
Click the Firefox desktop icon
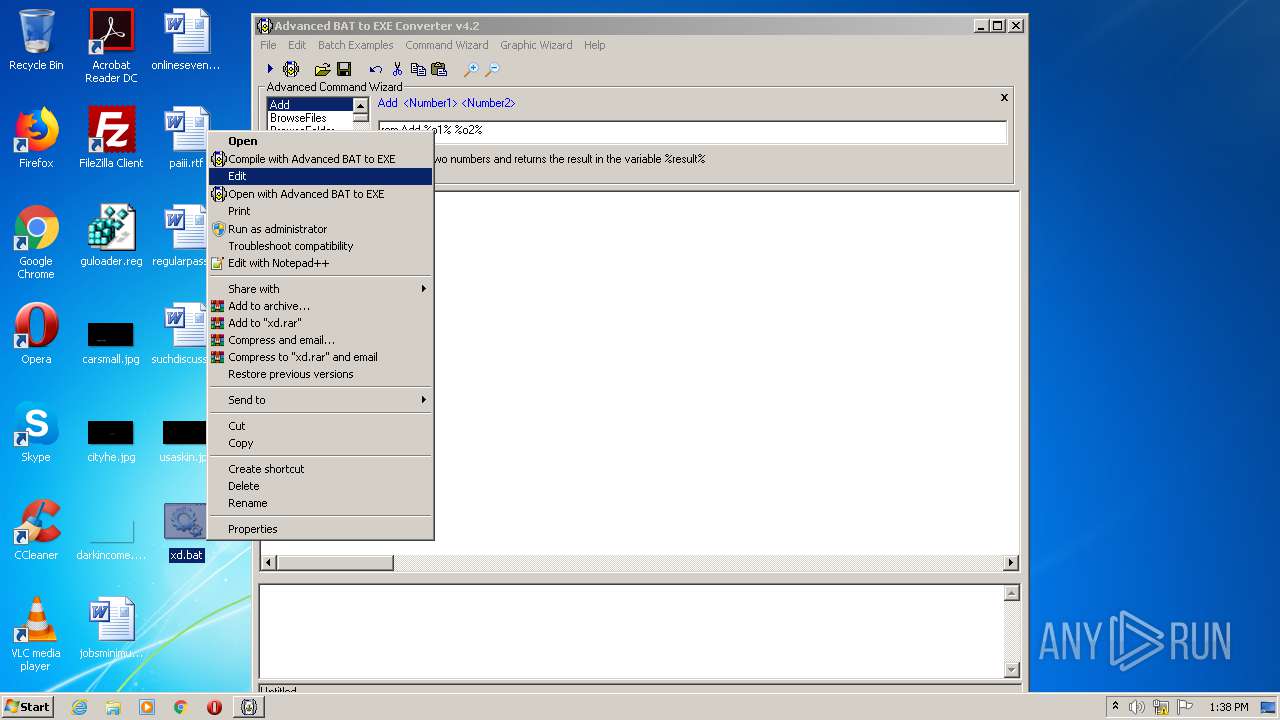[x=36, y=138]
